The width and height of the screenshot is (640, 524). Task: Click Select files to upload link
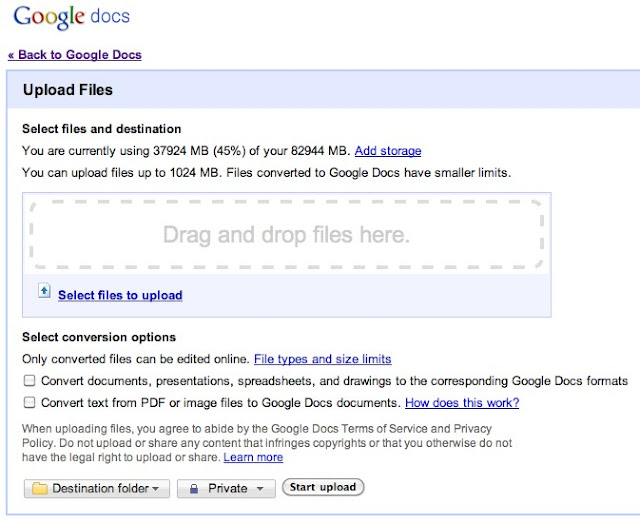[x=120, y=296]
